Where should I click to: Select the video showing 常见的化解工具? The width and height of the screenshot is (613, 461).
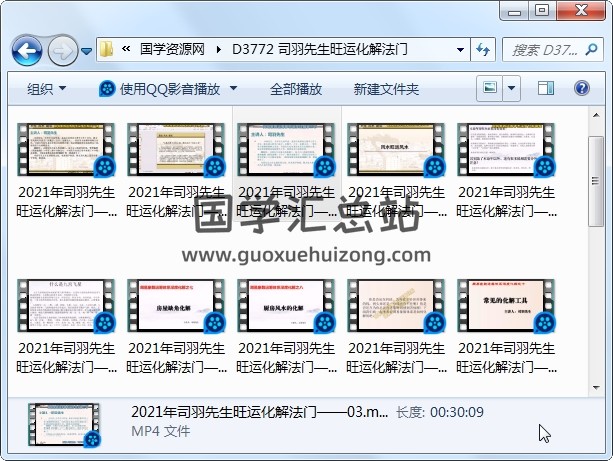coord(506,326)
